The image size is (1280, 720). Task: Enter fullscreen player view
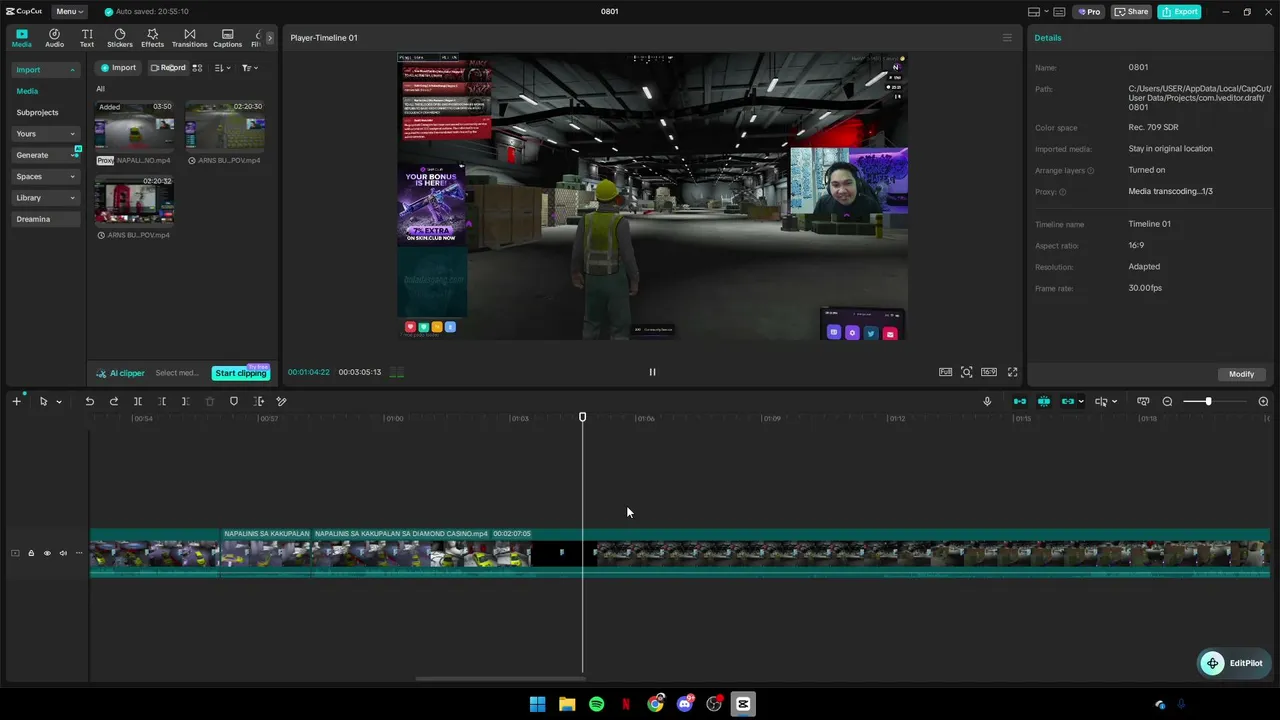coord(1012,372)
